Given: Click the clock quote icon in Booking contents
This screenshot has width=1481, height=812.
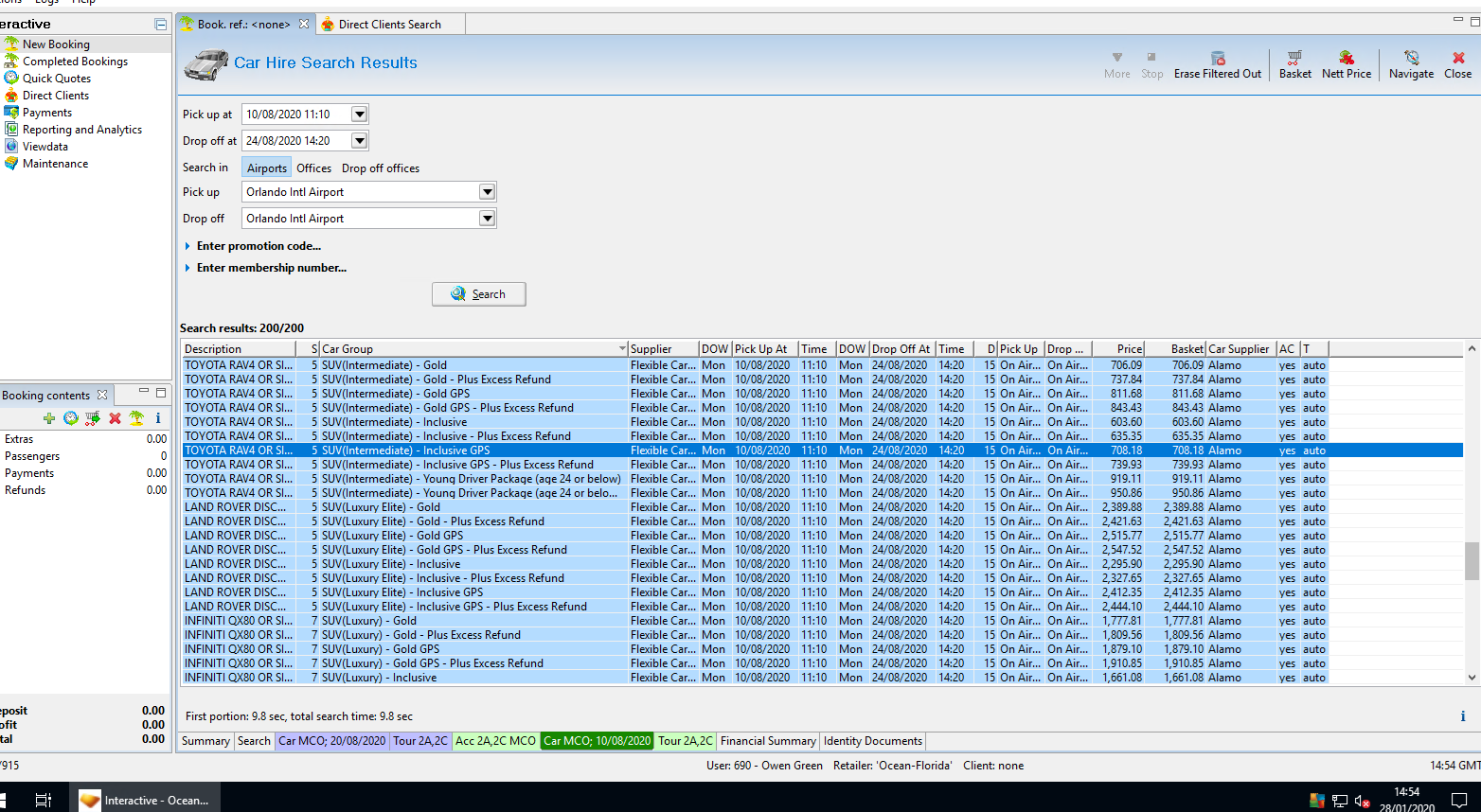Looking at the screenshot, I should pyautogui.click(x=71, y=418).
